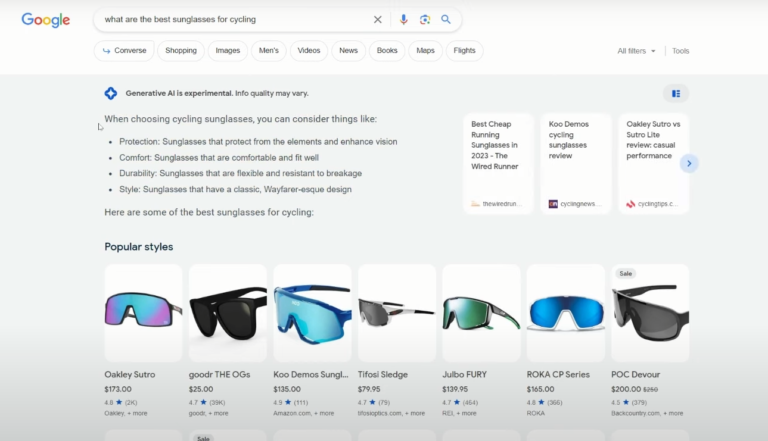Click the POC Devour product name
The width and height of the screenshot is (768, 441).
636,375
